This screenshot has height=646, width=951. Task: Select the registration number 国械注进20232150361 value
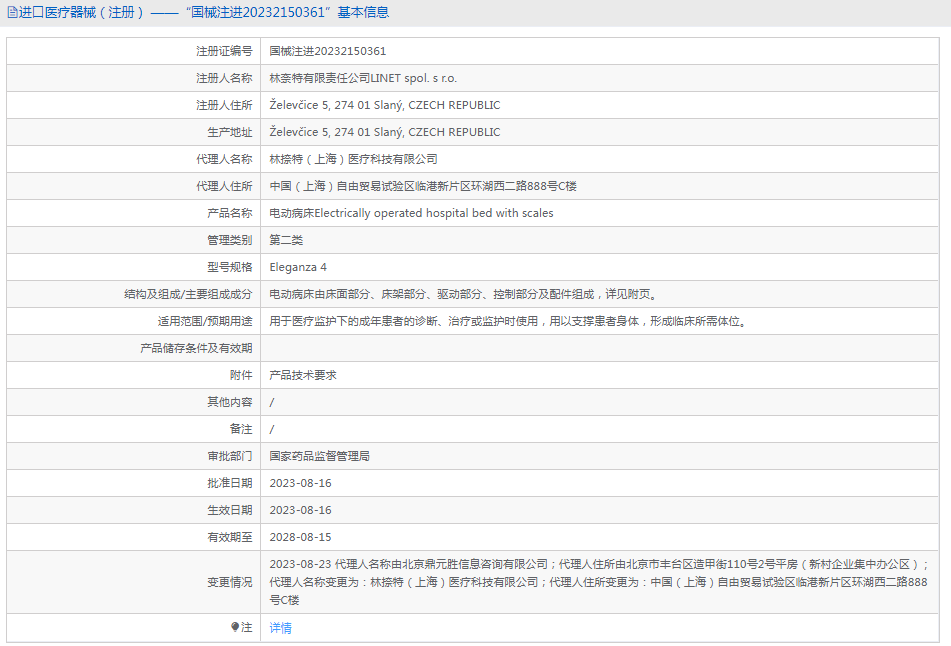click(328, 51)
